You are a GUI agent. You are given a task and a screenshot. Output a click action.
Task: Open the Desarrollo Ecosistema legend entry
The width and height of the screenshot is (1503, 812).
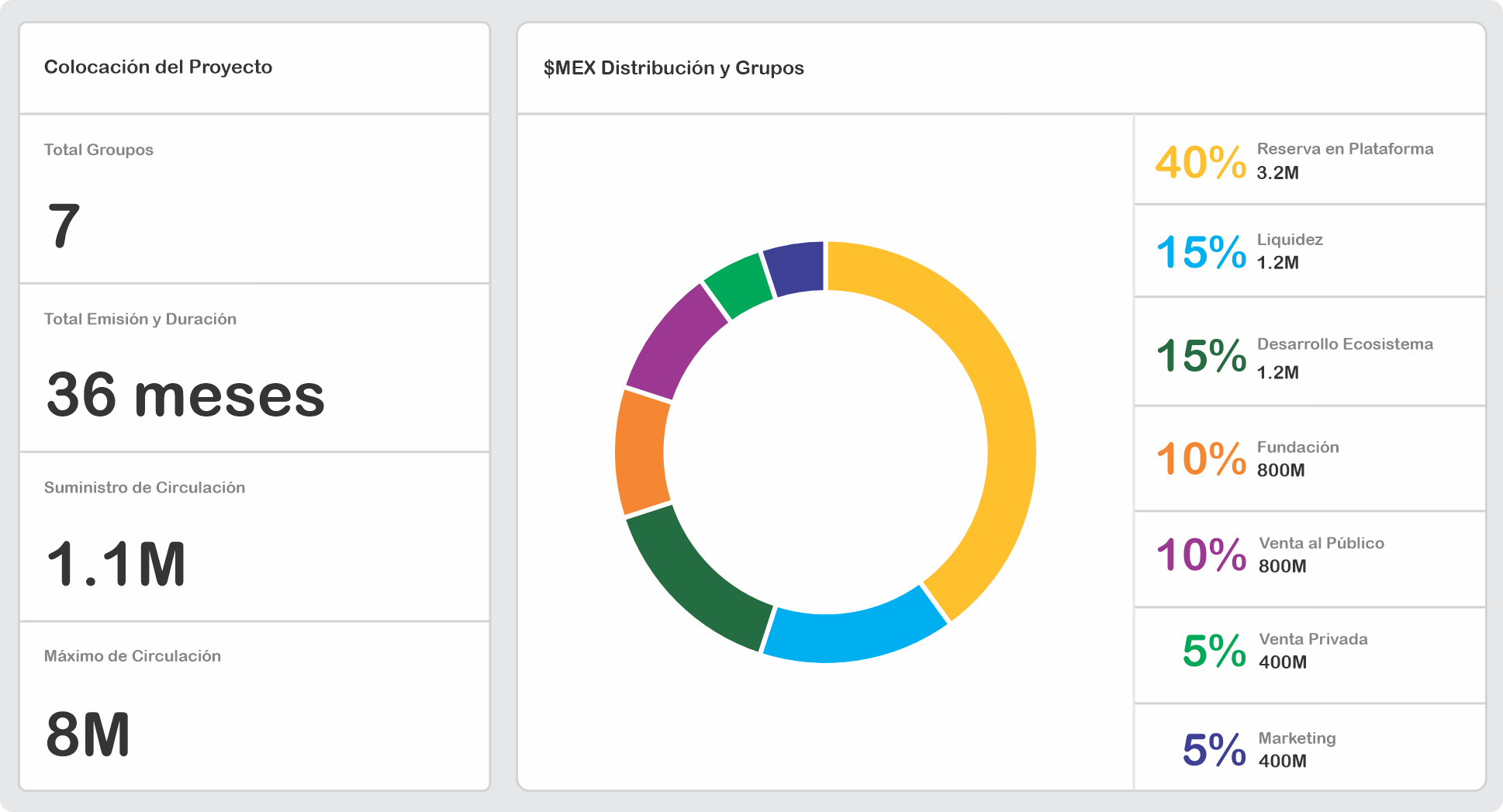(1344, 344)
